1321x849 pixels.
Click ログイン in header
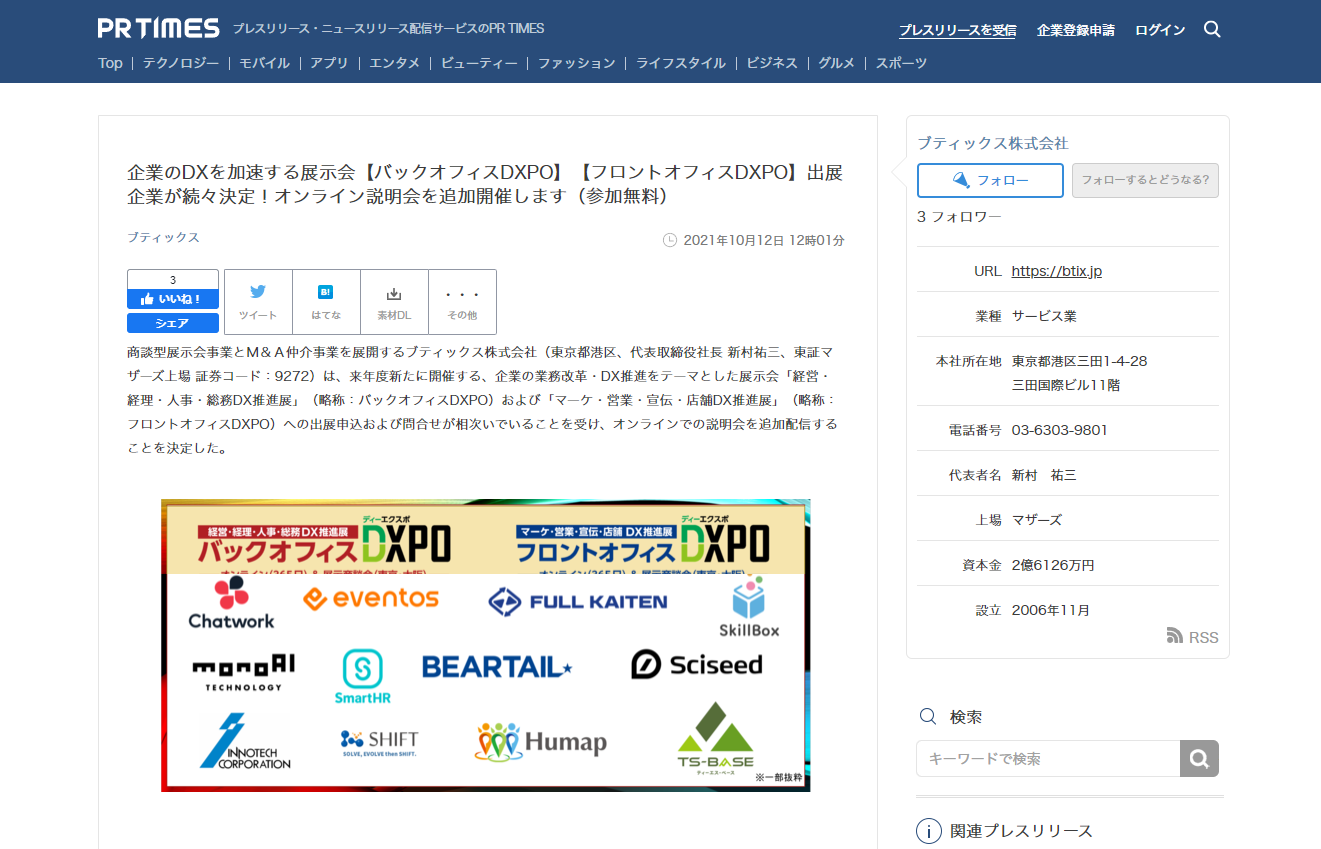[1160, 30]
